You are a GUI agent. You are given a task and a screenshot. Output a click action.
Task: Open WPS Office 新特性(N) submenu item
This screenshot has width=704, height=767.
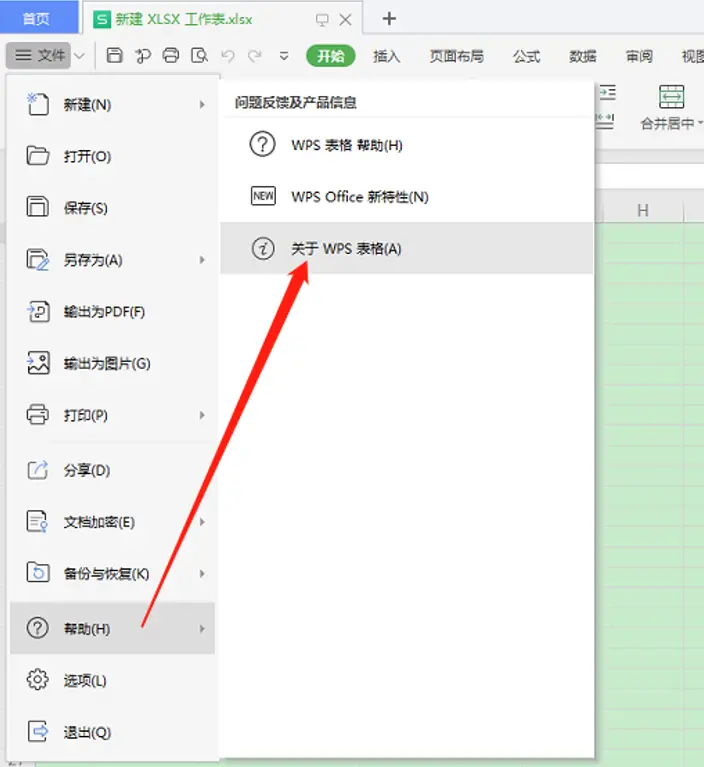coord(407,197)
